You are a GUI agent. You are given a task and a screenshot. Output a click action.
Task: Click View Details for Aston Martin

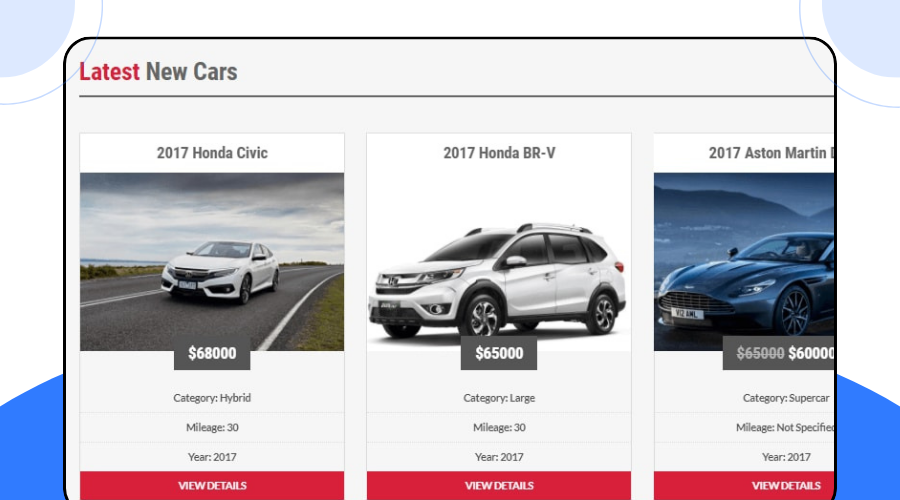(744, 486)
